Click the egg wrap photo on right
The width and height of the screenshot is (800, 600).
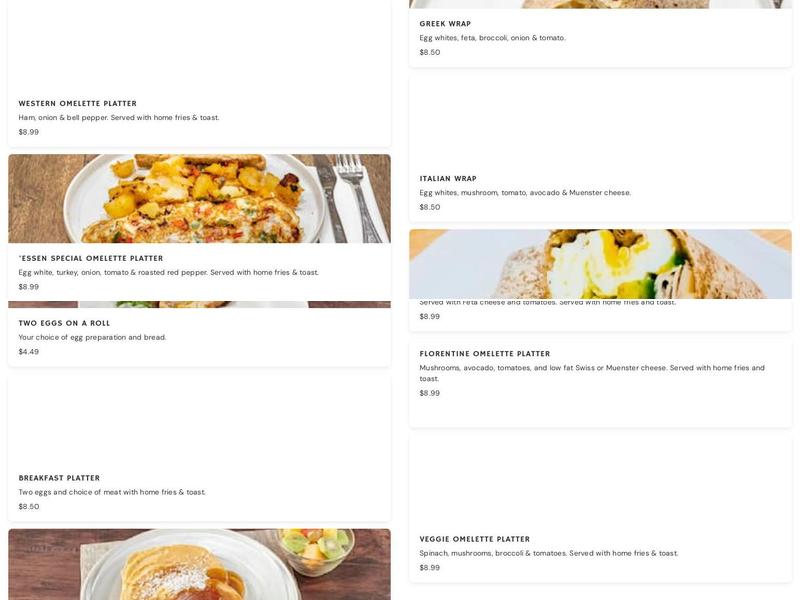(600, 263)
